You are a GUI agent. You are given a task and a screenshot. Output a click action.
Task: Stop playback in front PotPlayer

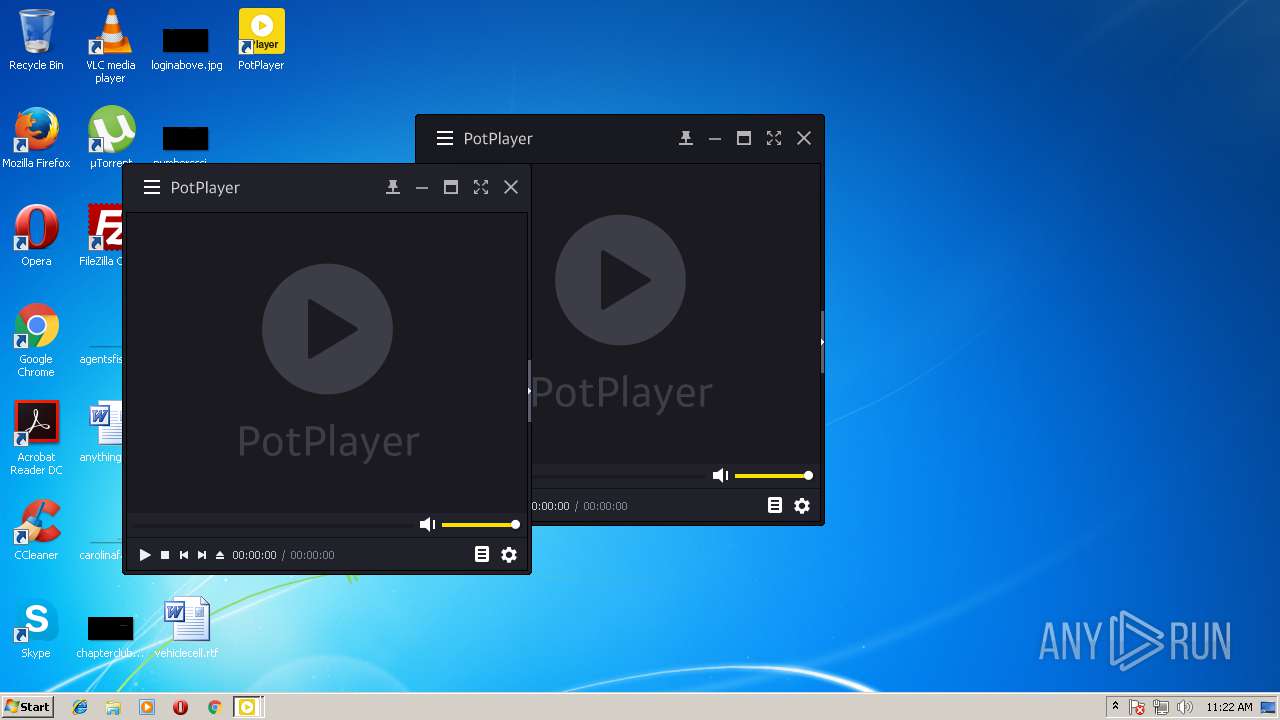(x=165, y=555)
